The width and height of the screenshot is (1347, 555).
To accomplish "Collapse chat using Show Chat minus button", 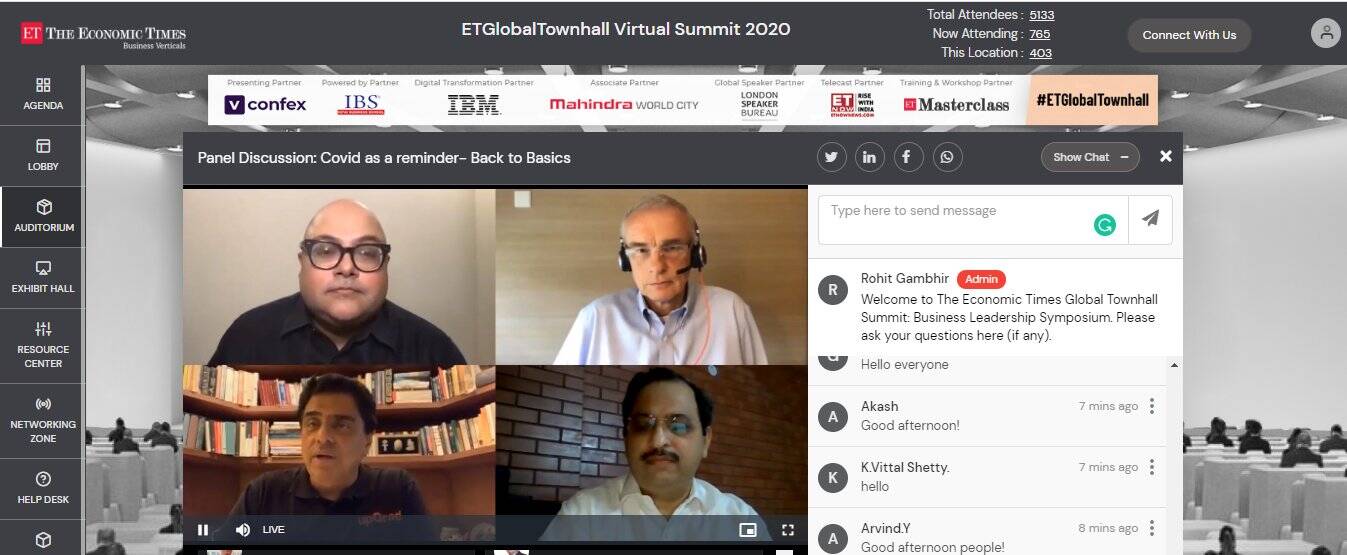I will pos(1090,157).
